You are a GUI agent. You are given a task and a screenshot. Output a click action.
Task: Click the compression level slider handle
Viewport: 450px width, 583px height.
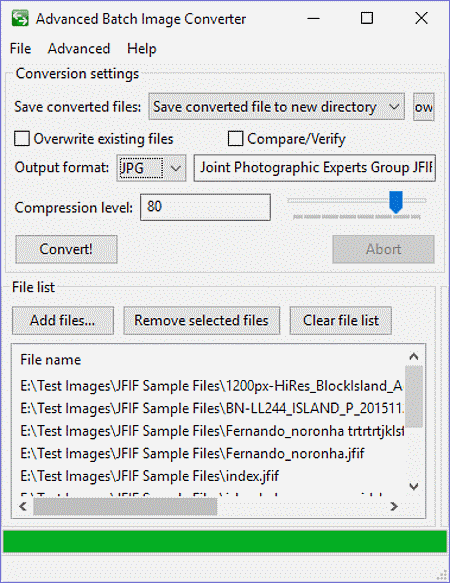[x=396, y=202]
